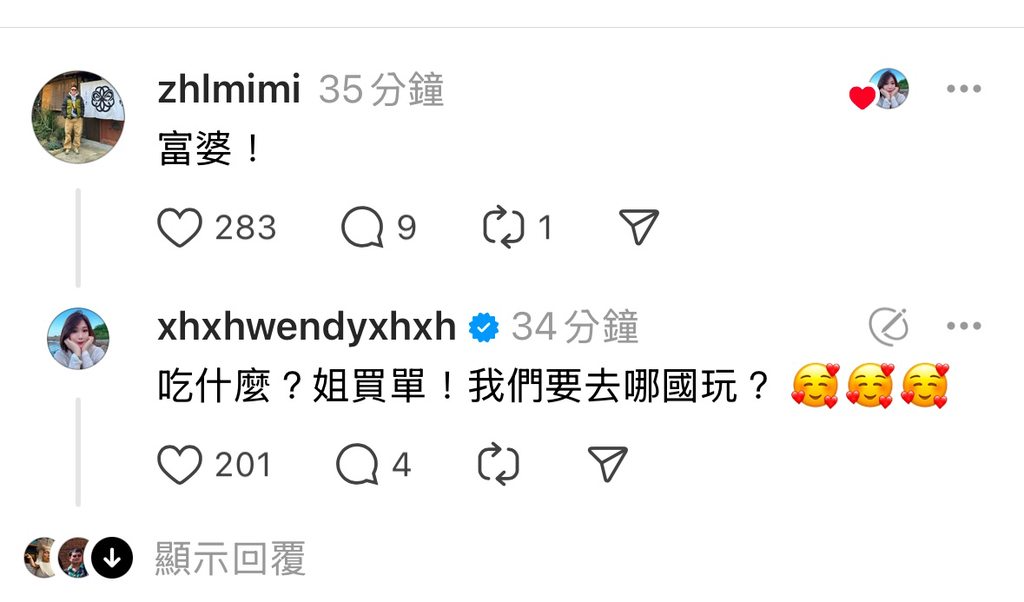Repost zhlmimi's comment with 1 repost
The width and height of the screenshot is (1024, 602).
coord(504,227)
